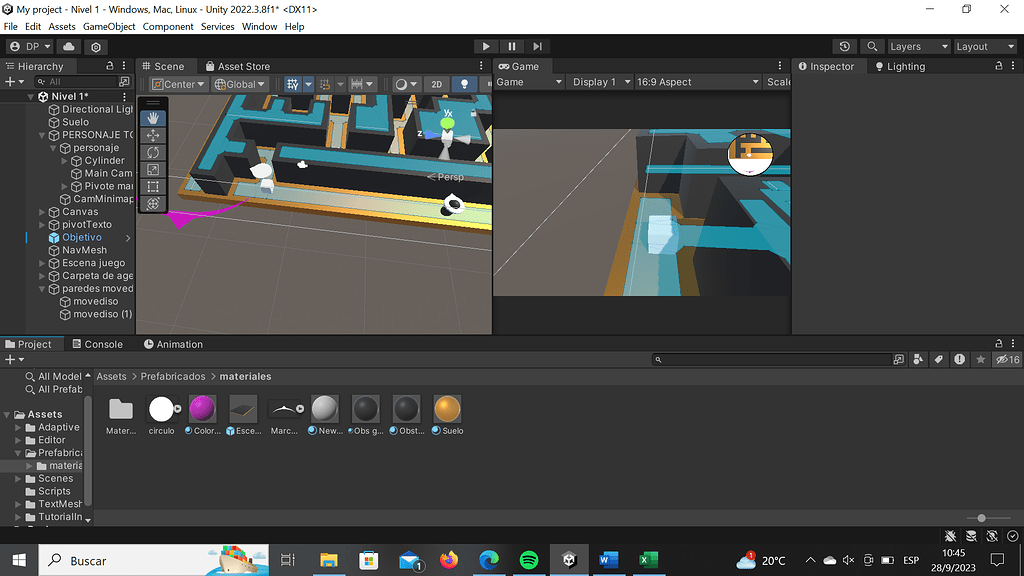Open Spotify from the taskbar
The image size is (1024, 576).
click(529, 560)
